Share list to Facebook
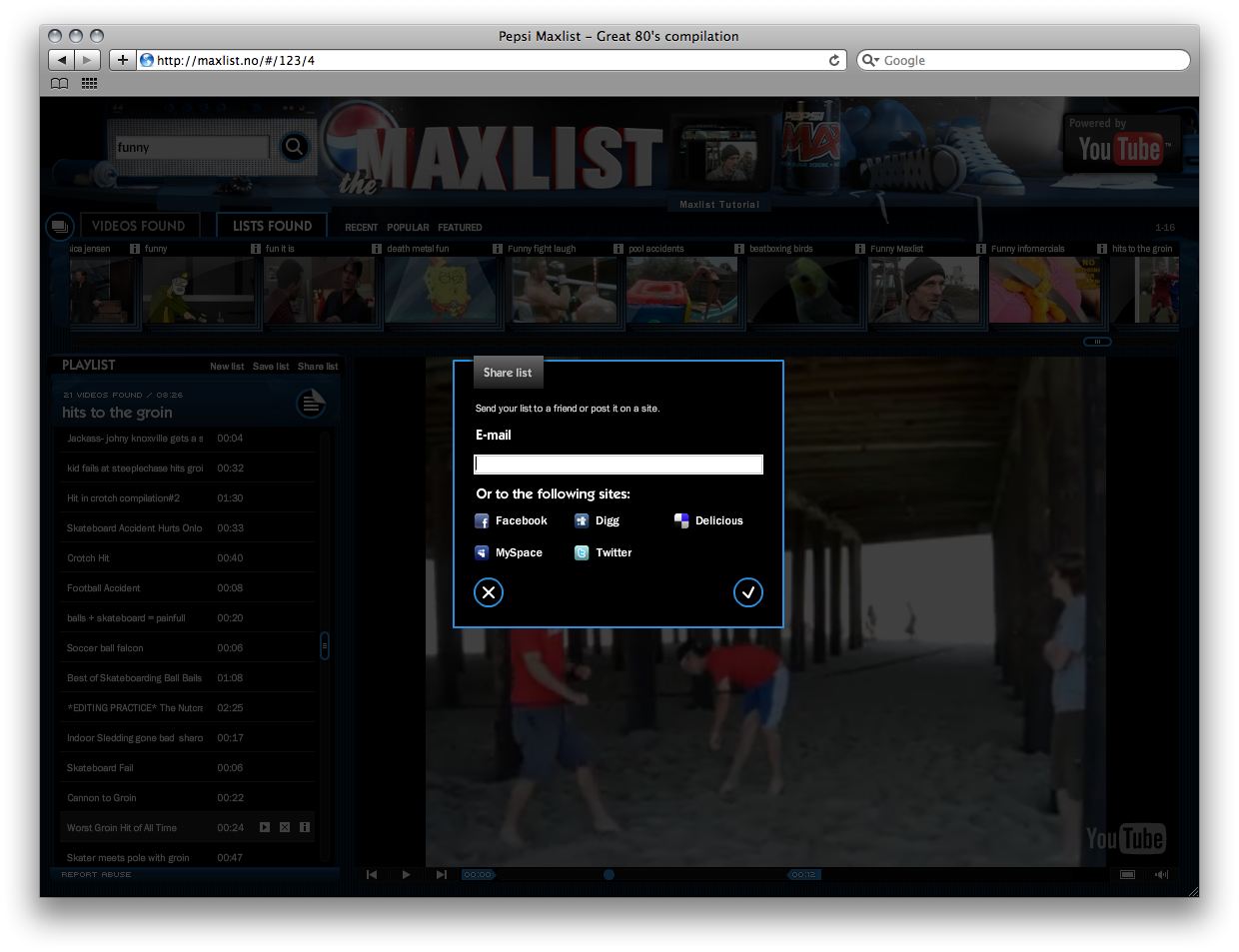This screenshot has width=1239, height=952. point(511,521)
